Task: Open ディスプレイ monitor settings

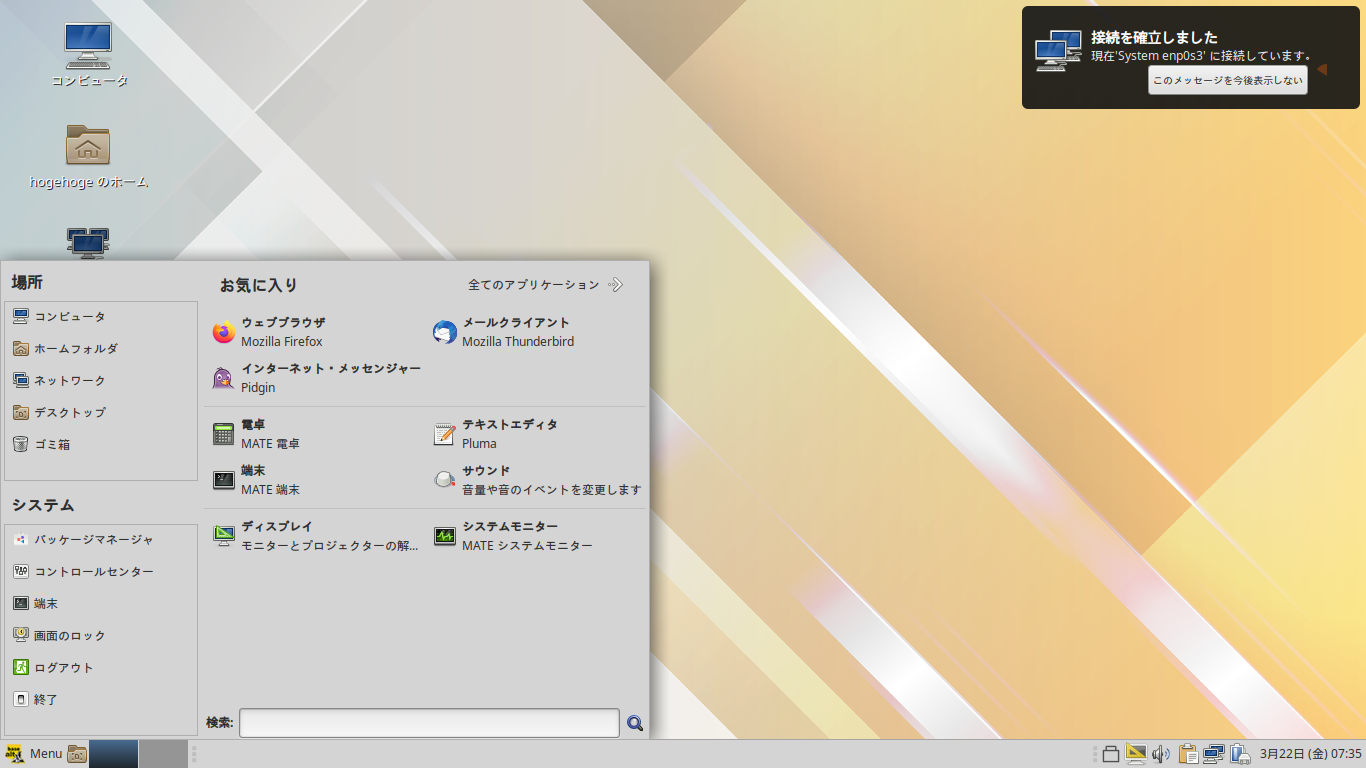Action: (316, 536)
